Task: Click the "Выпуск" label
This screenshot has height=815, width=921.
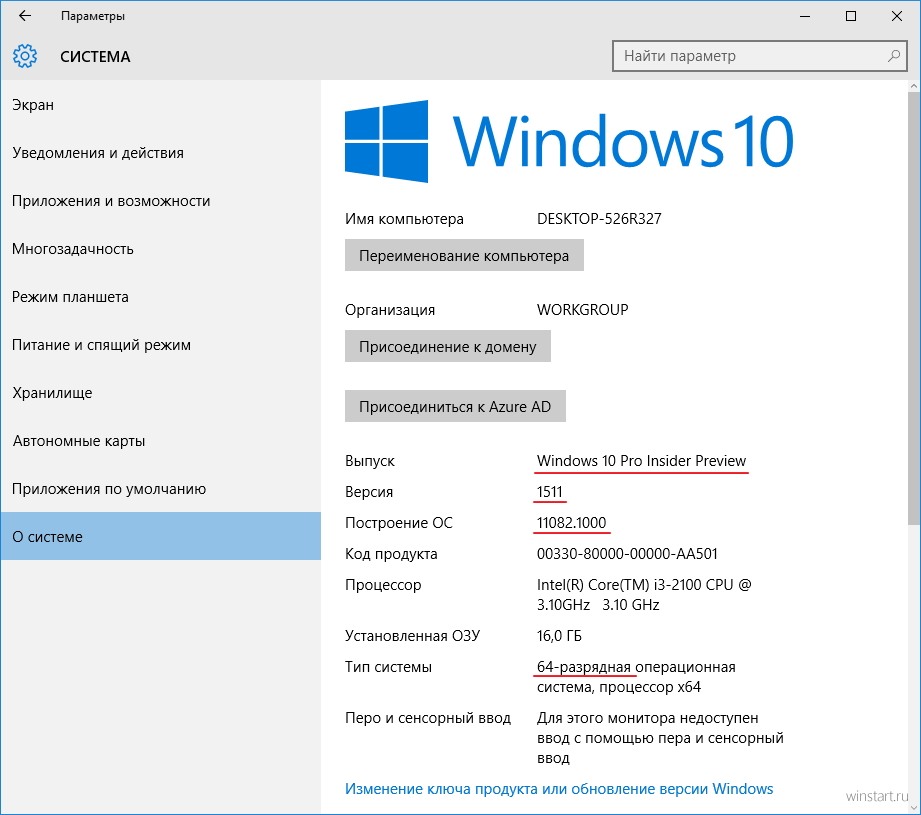Action: 369,461
